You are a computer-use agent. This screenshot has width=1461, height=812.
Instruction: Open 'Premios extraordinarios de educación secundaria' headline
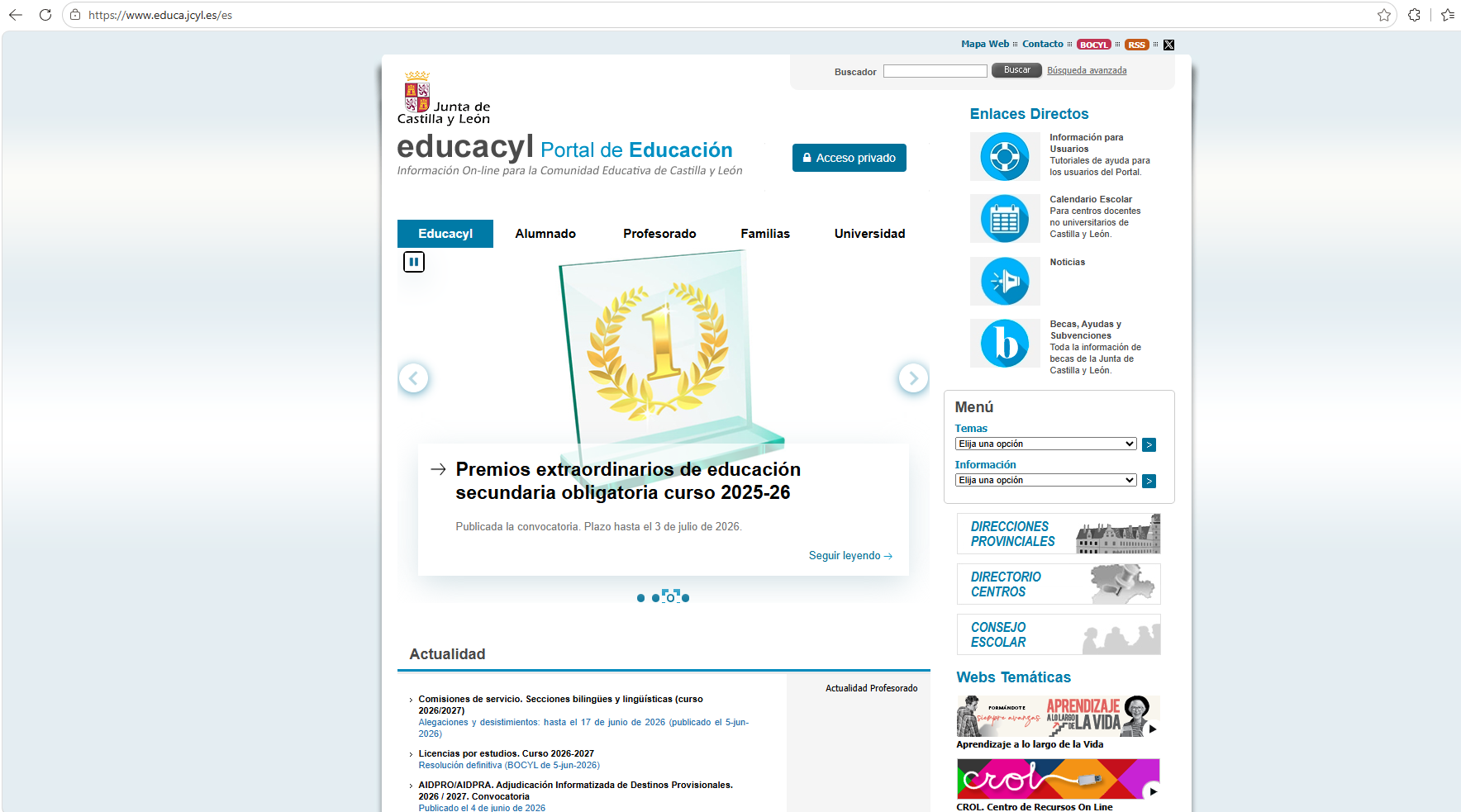pos(628,481)
